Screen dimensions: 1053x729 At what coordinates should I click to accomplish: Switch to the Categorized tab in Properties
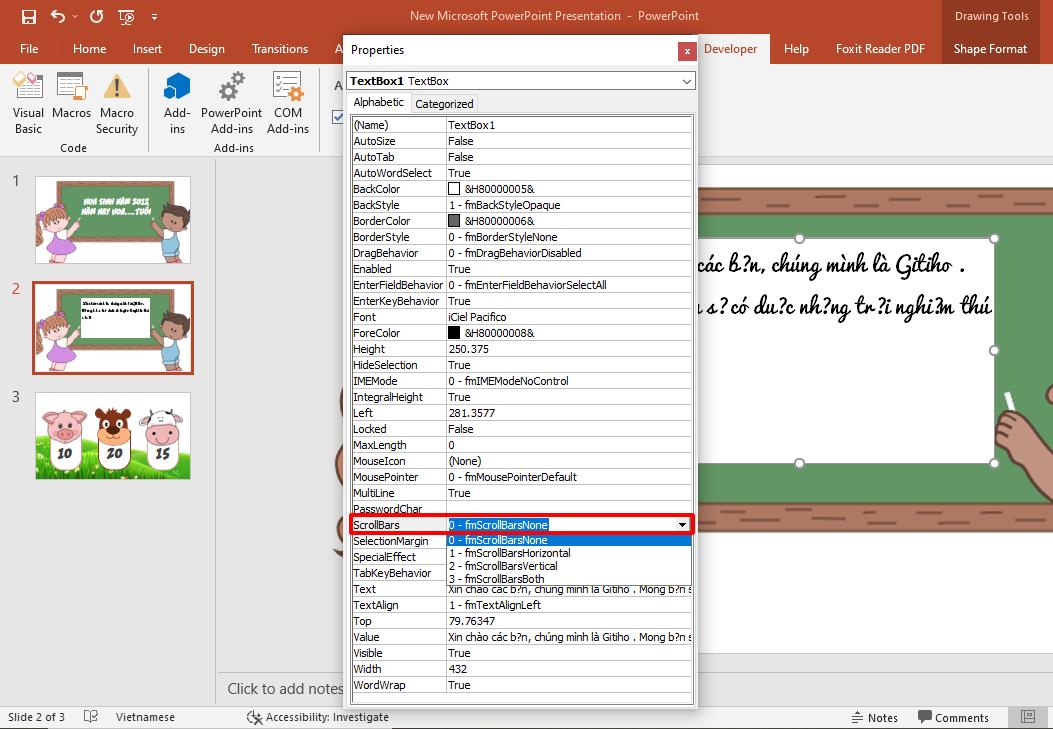[444, 103]
